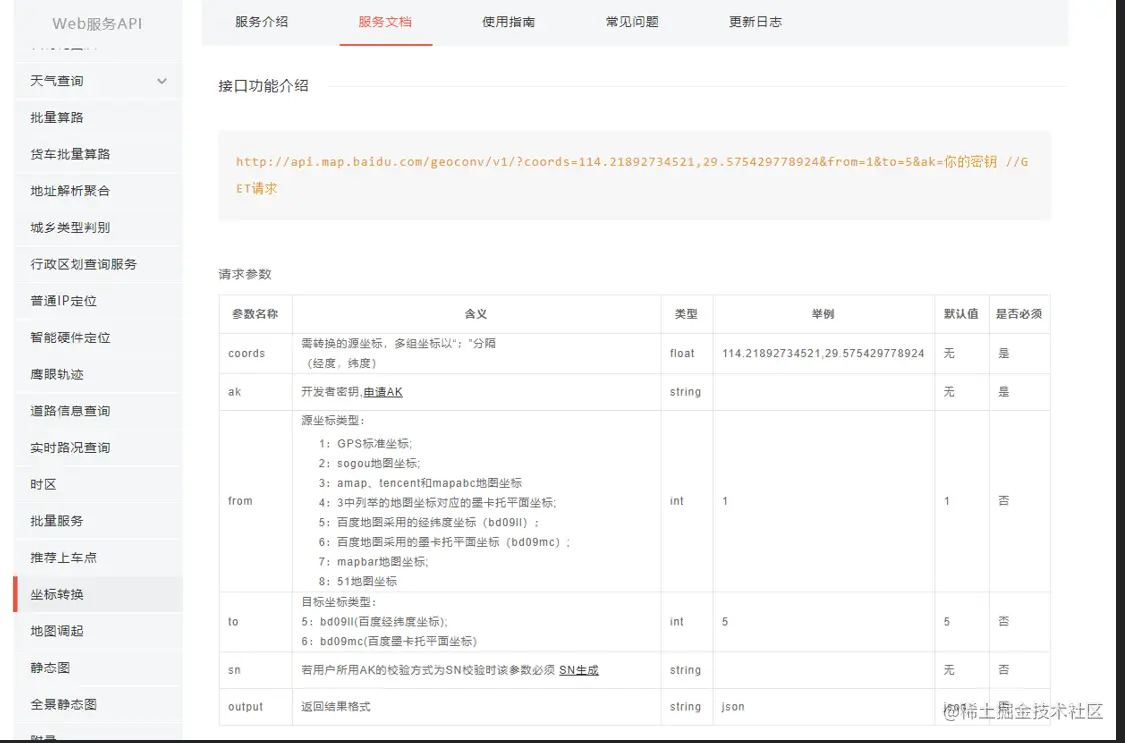Click '5：百度地图采用的经纬度坐标（bd09ll）' line
The image size is (1125, 743).
pos(429,522)
